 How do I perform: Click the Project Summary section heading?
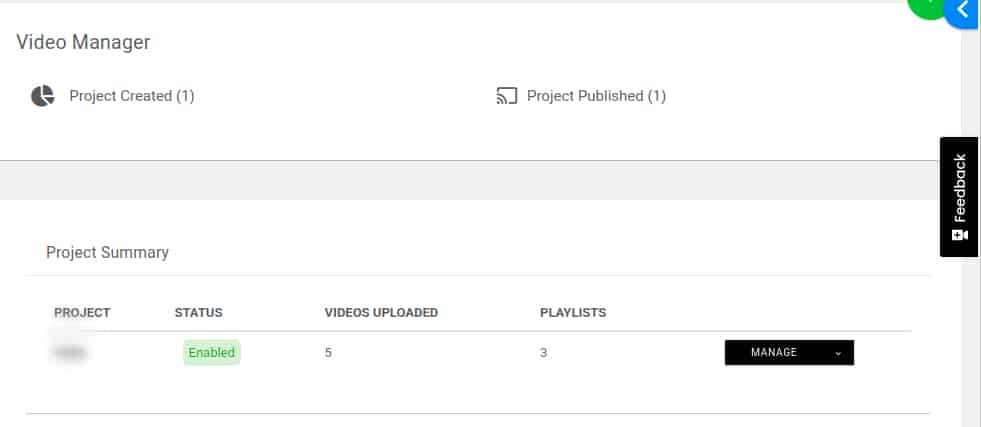click(108, 253)
